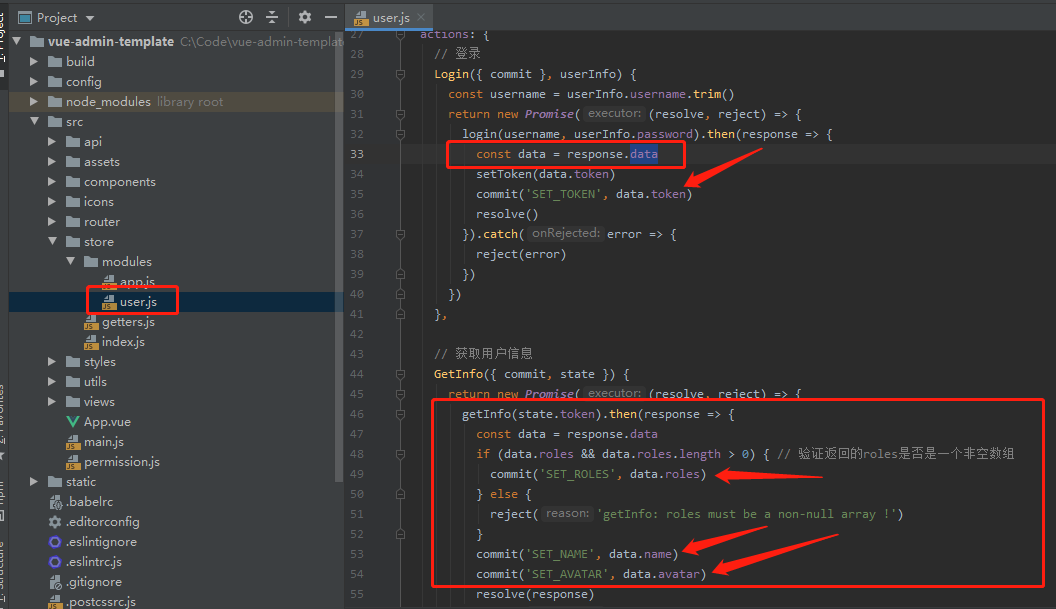Open Project panel settings gear
This screenshot has width=1056, height=609.
[x=304, y=18]
